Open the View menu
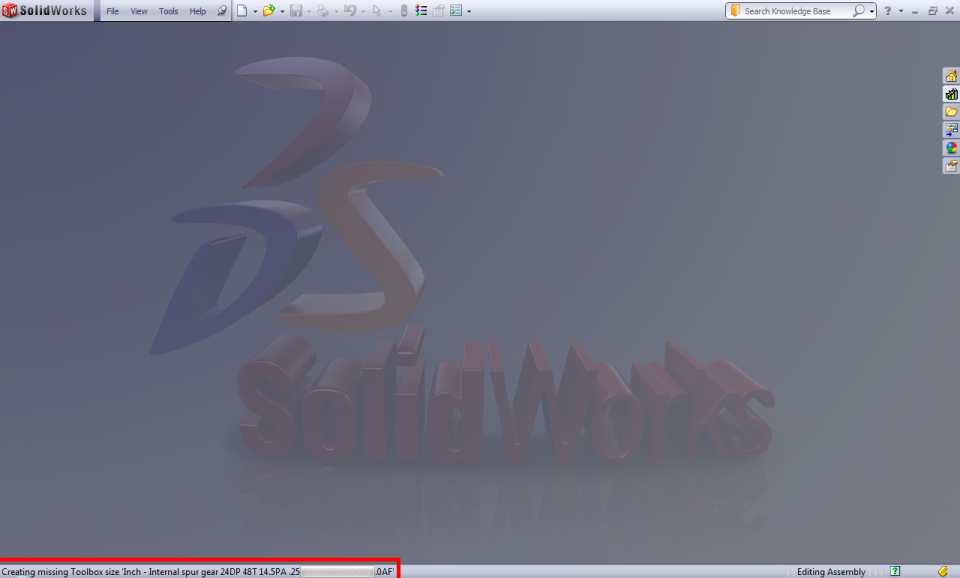Screen dimensions: 960x578 click(139, 11)
